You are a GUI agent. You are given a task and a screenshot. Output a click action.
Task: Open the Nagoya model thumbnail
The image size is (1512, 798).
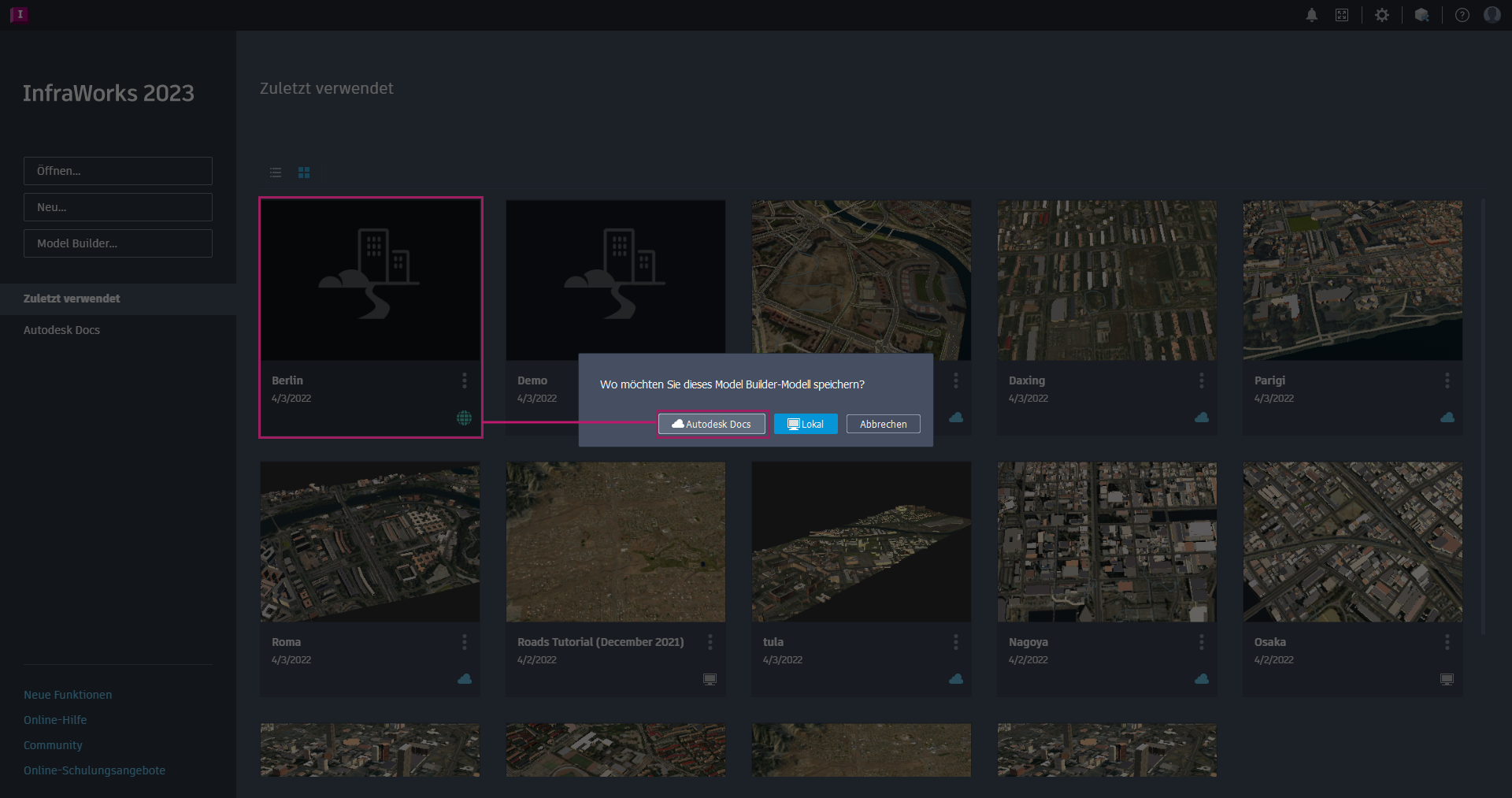click(1106, 542)
